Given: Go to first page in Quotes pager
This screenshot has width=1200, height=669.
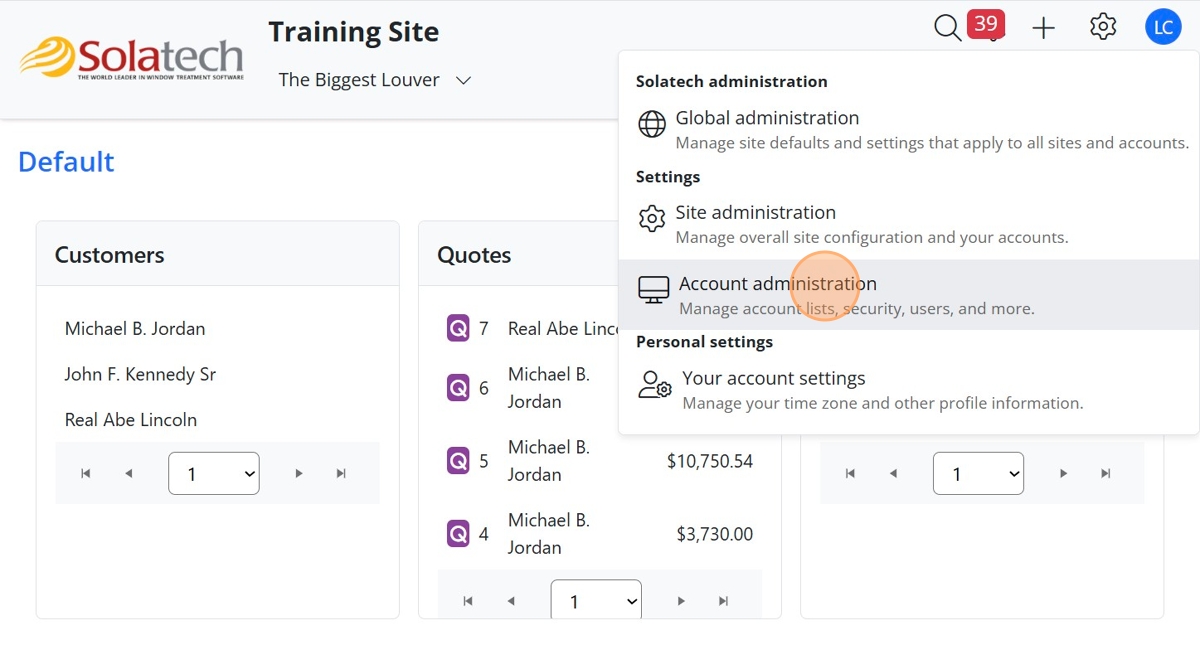Looking at the screenshot, I should 468,601.
